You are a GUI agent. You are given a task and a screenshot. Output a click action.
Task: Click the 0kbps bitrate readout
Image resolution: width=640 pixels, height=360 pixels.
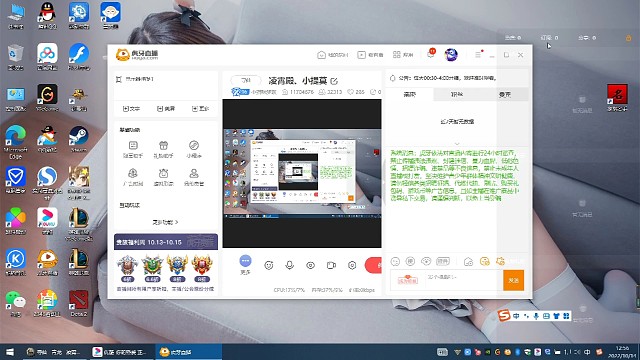click(x=362, y=290)
